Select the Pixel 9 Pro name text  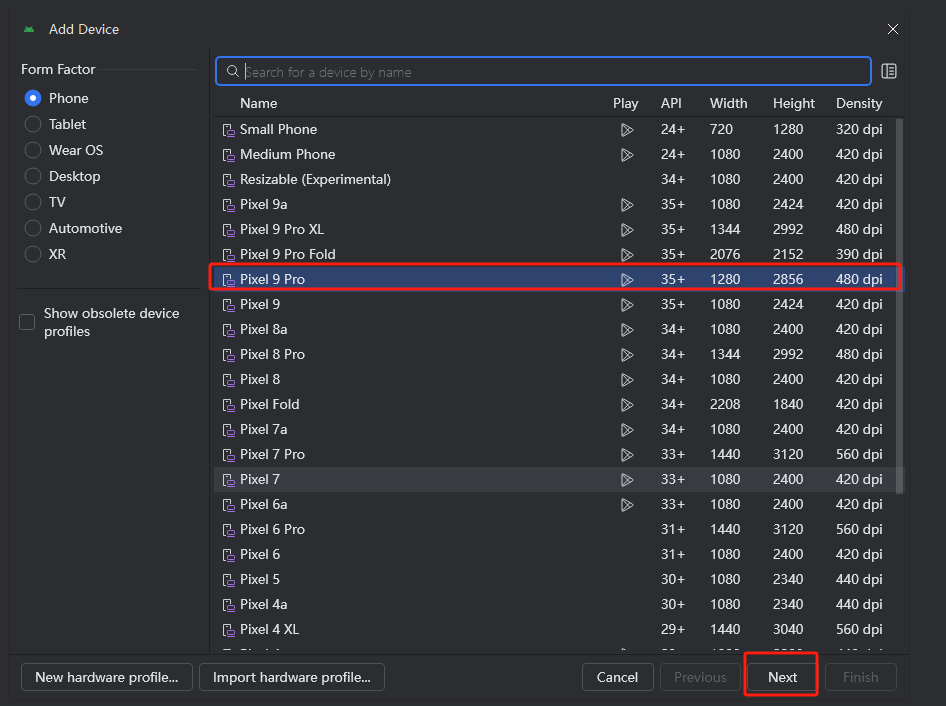[272, 279]
